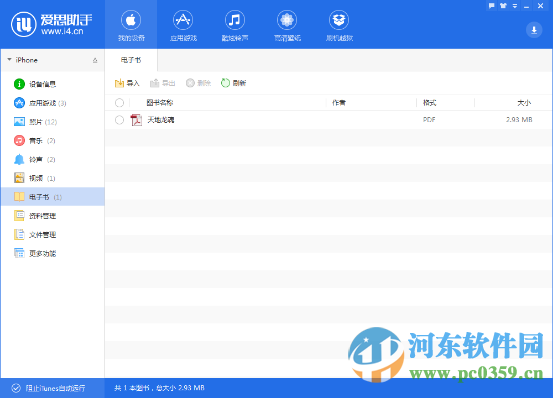This screenshot has width=553, height=398.
Task: Select the book title 天地龙魂
Action: tap(161, 120)
